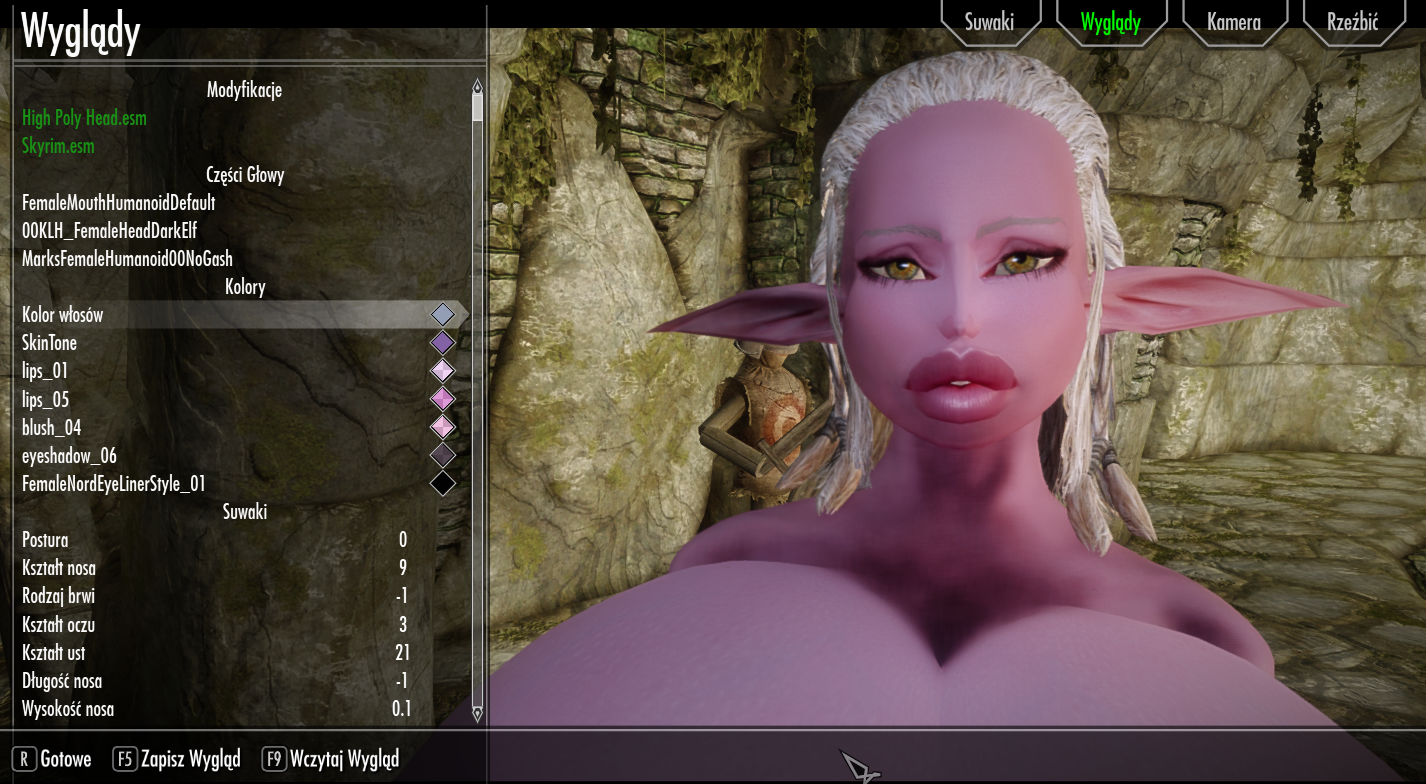Select the eyeshadow_06 row label
This screenshot has height=784, width=1426.
tap(69, 455)
